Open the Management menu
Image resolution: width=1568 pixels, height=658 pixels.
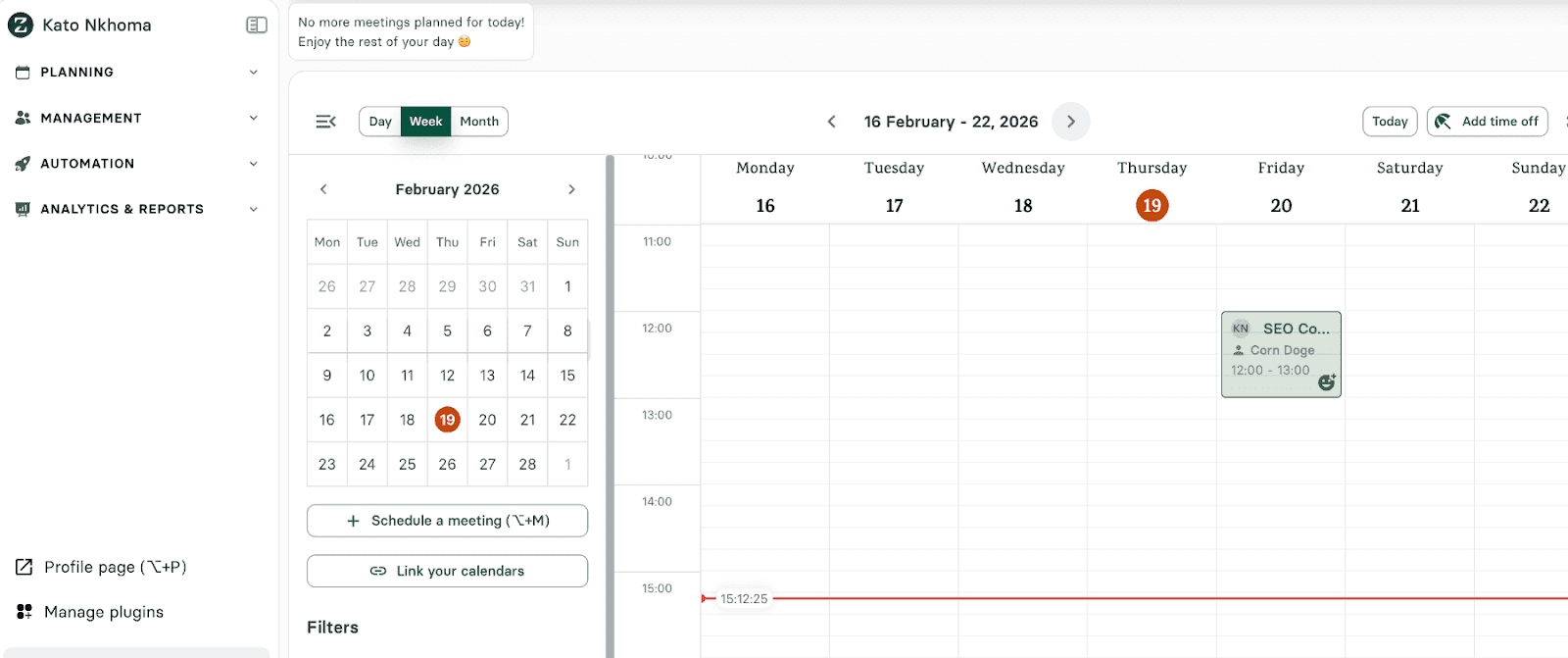[x=137, y=118]
